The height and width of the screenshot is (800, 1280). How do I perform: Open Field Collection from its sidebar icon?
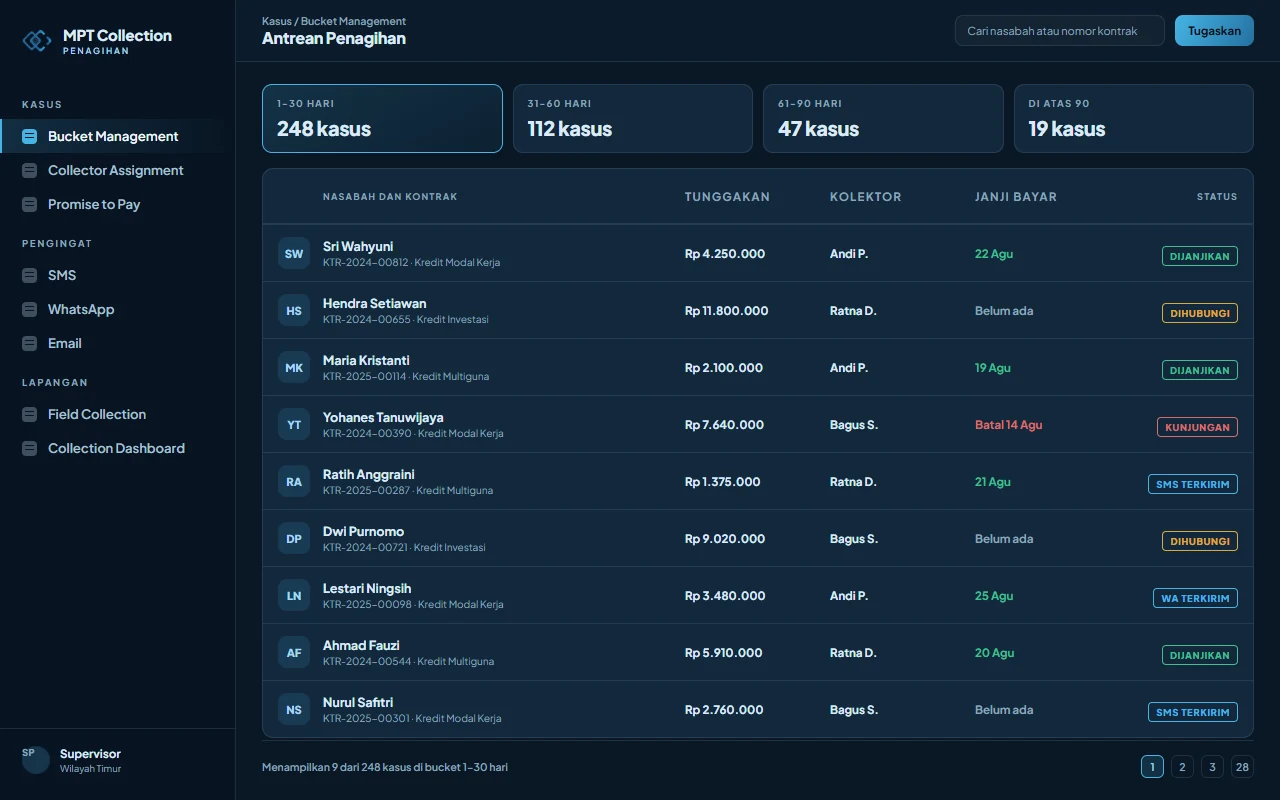[29, 415]
